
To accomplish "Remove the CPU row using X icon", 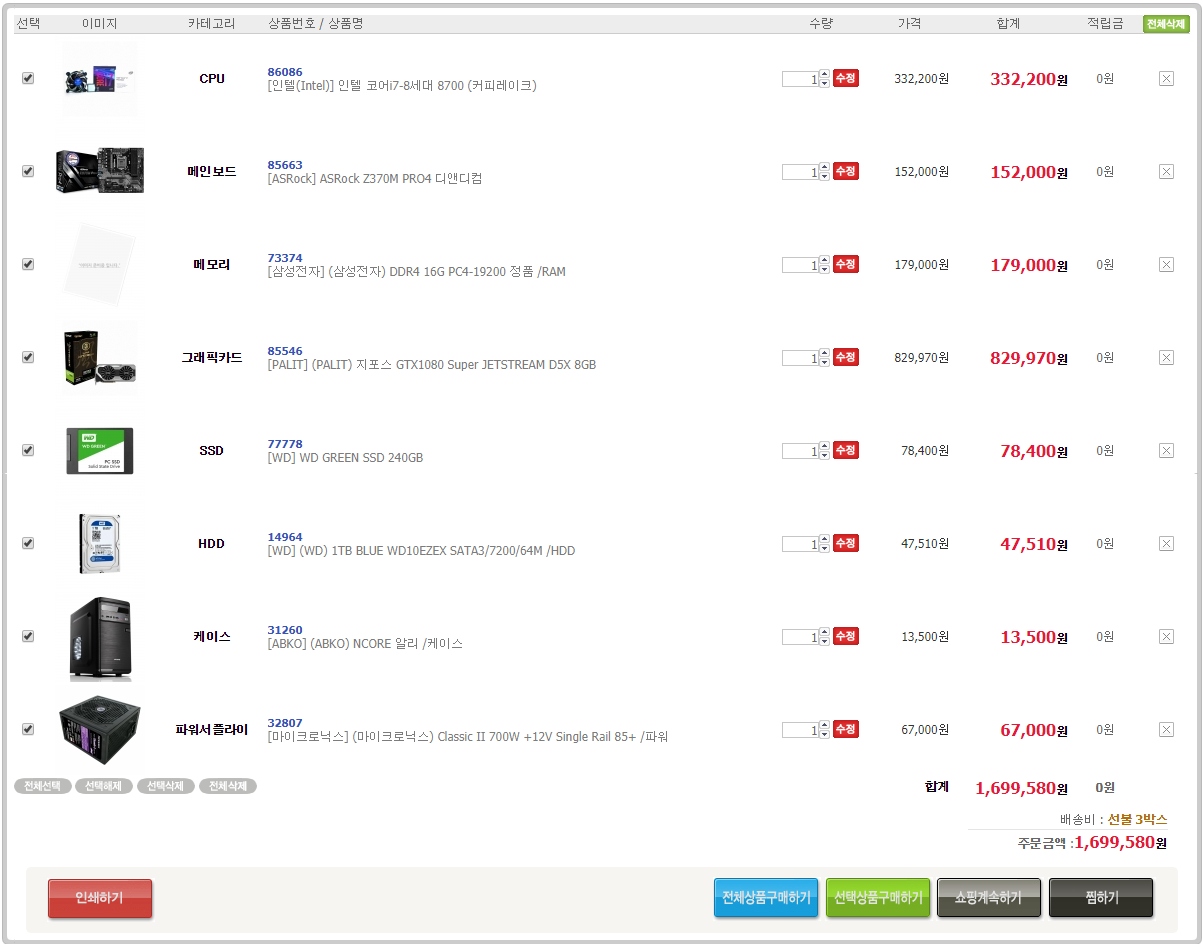I will point(1166,78).
